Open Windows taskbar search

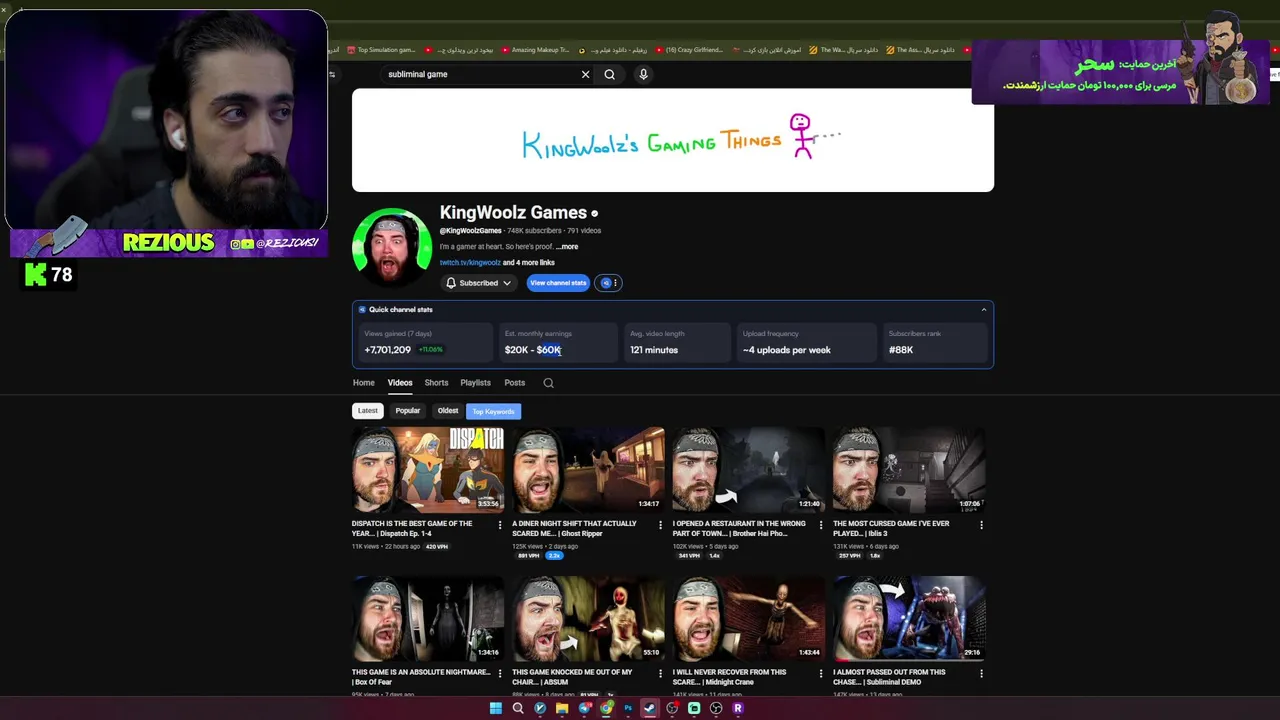point(518,708)
